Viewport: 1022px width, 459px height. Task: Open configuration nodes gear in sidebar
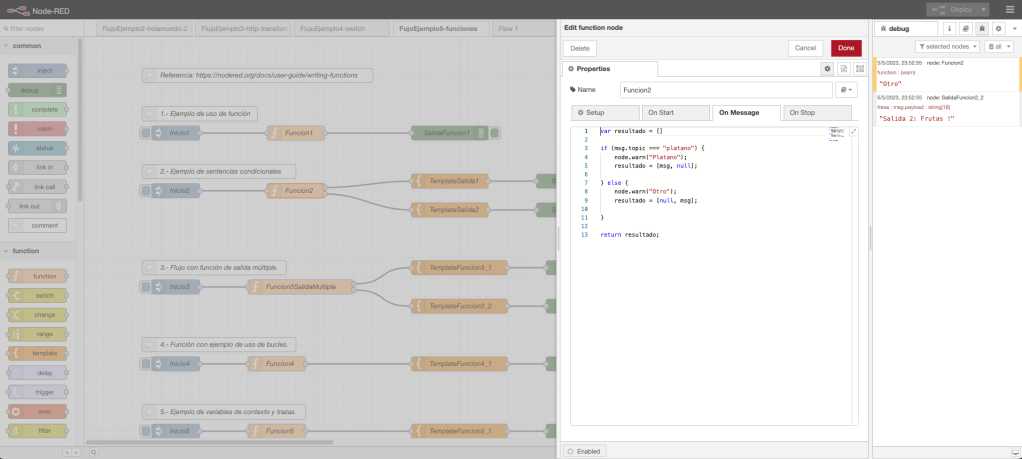point(998,29)
